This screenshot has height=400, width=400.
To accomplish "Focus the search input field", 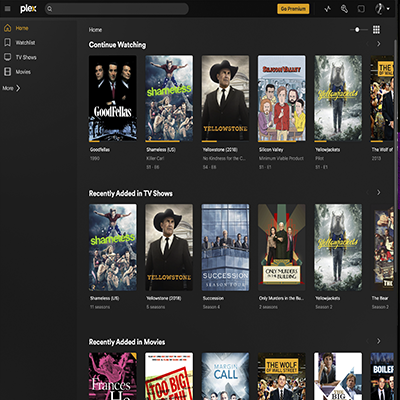I will click(x=117, y=9).
